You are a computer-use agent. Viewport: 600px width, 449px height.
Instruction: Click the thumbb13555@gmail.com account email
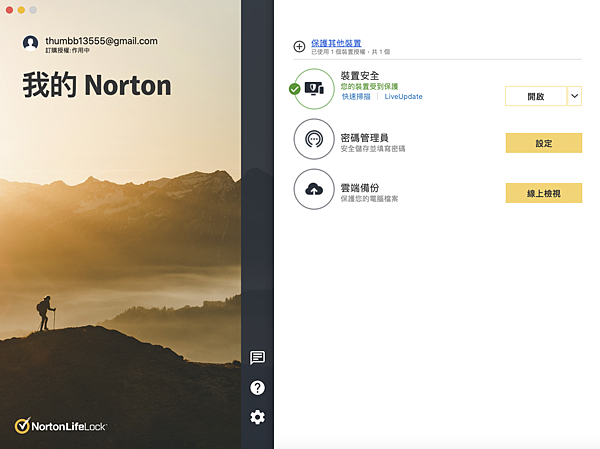click(101, 41)
